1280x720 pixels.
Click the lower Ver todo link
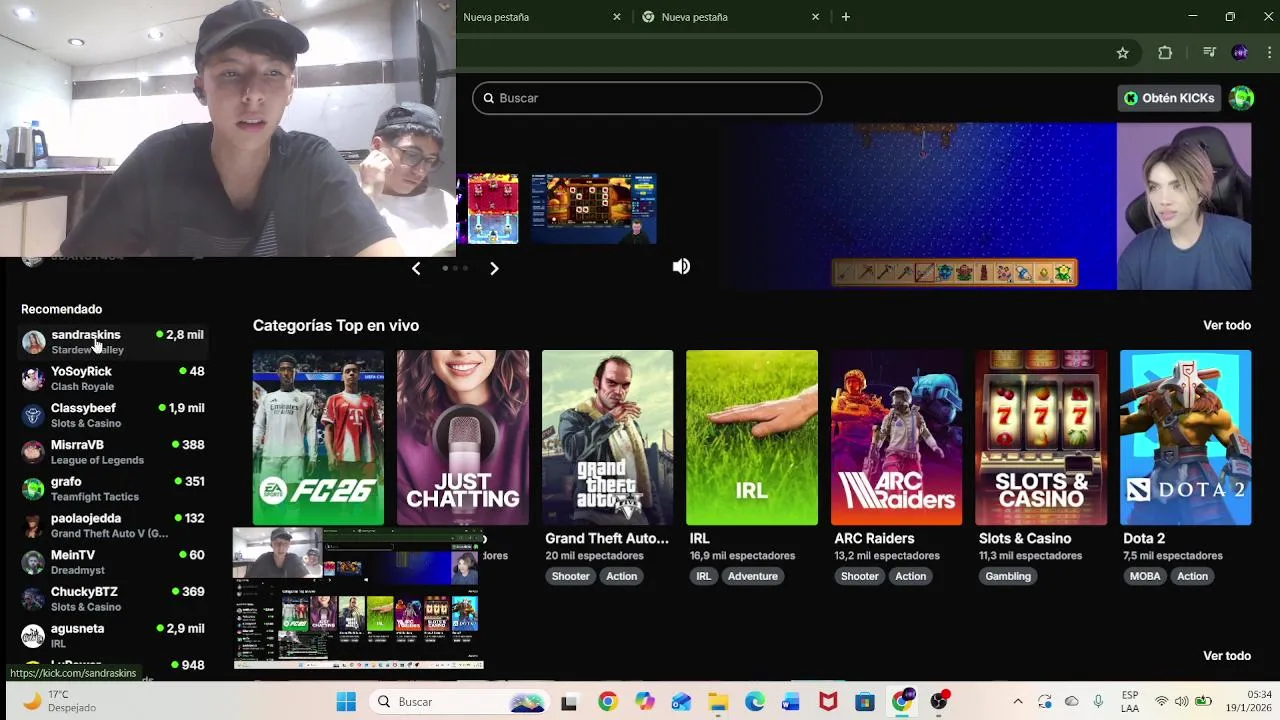point(1227,656)
